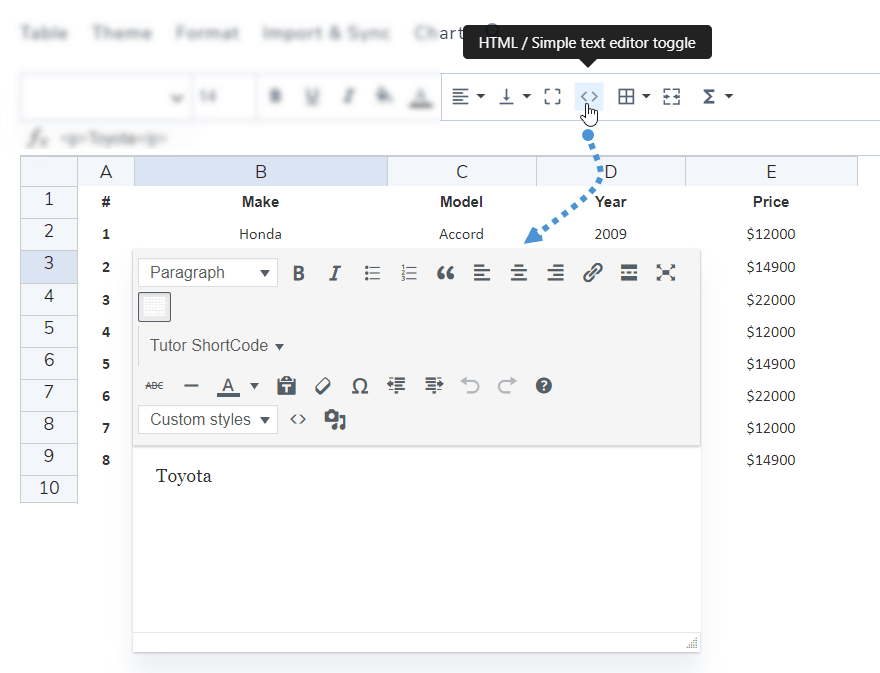Click the paste as text icon

click(x=287, y=386)
